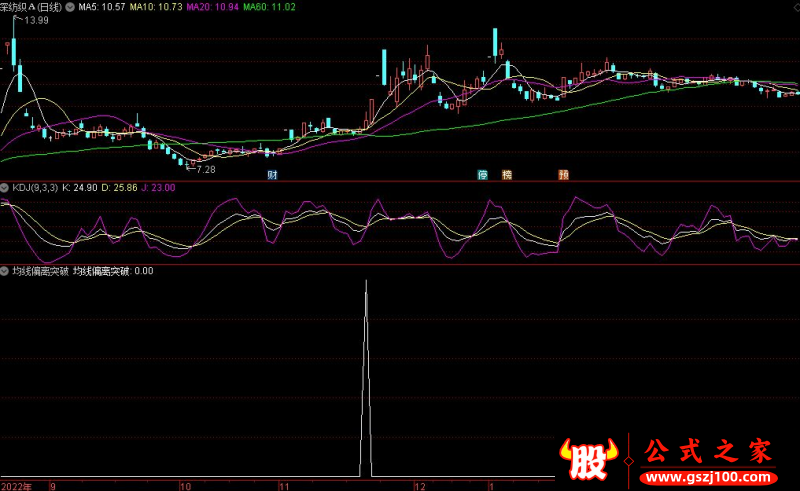This screenshot has width=800, height=491.
Task: Click the 2022年 year label on time axis
Action: (x=16, y=485)
